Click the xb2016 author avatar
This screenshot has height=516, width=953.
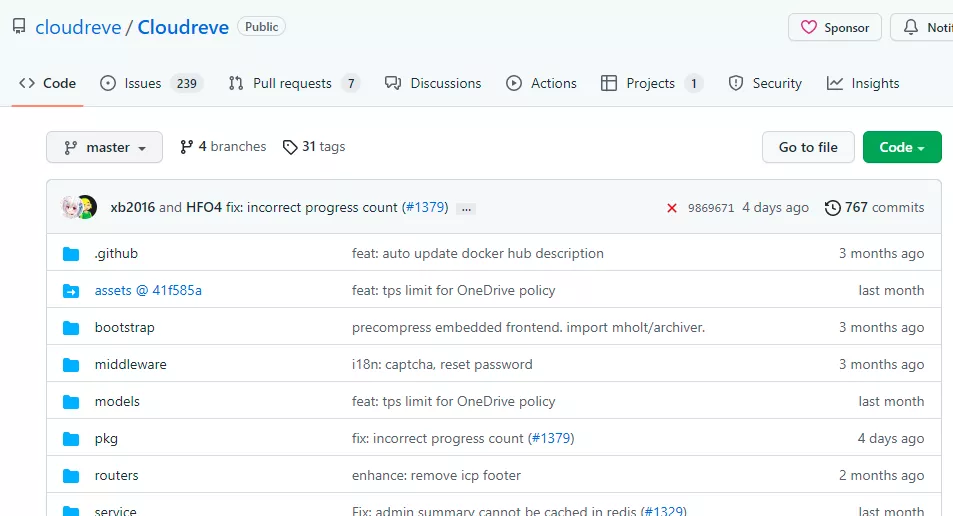(x=72, y=207)
